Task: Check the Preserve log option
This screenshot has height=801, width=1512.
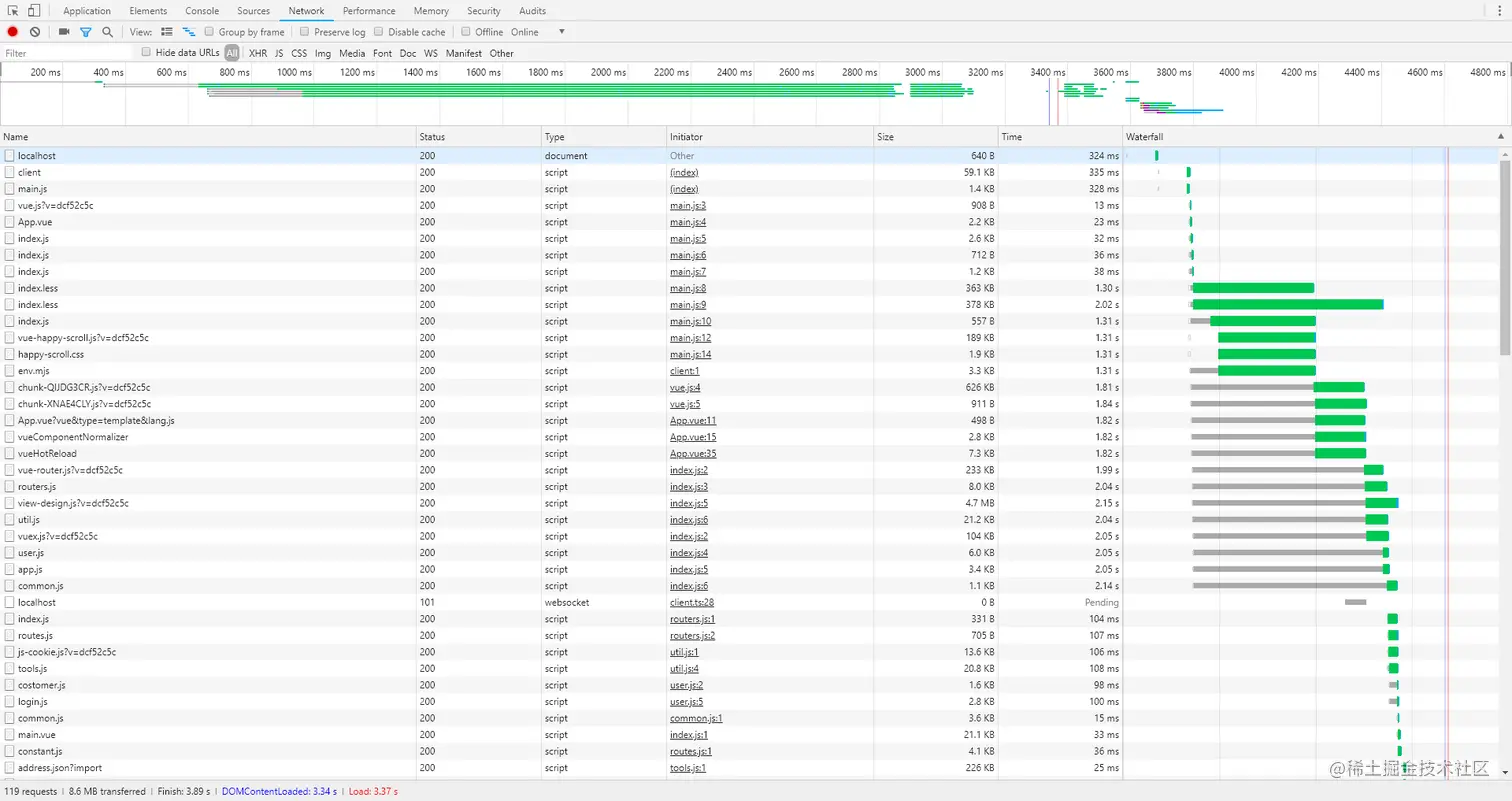Action: coord(305,32)
